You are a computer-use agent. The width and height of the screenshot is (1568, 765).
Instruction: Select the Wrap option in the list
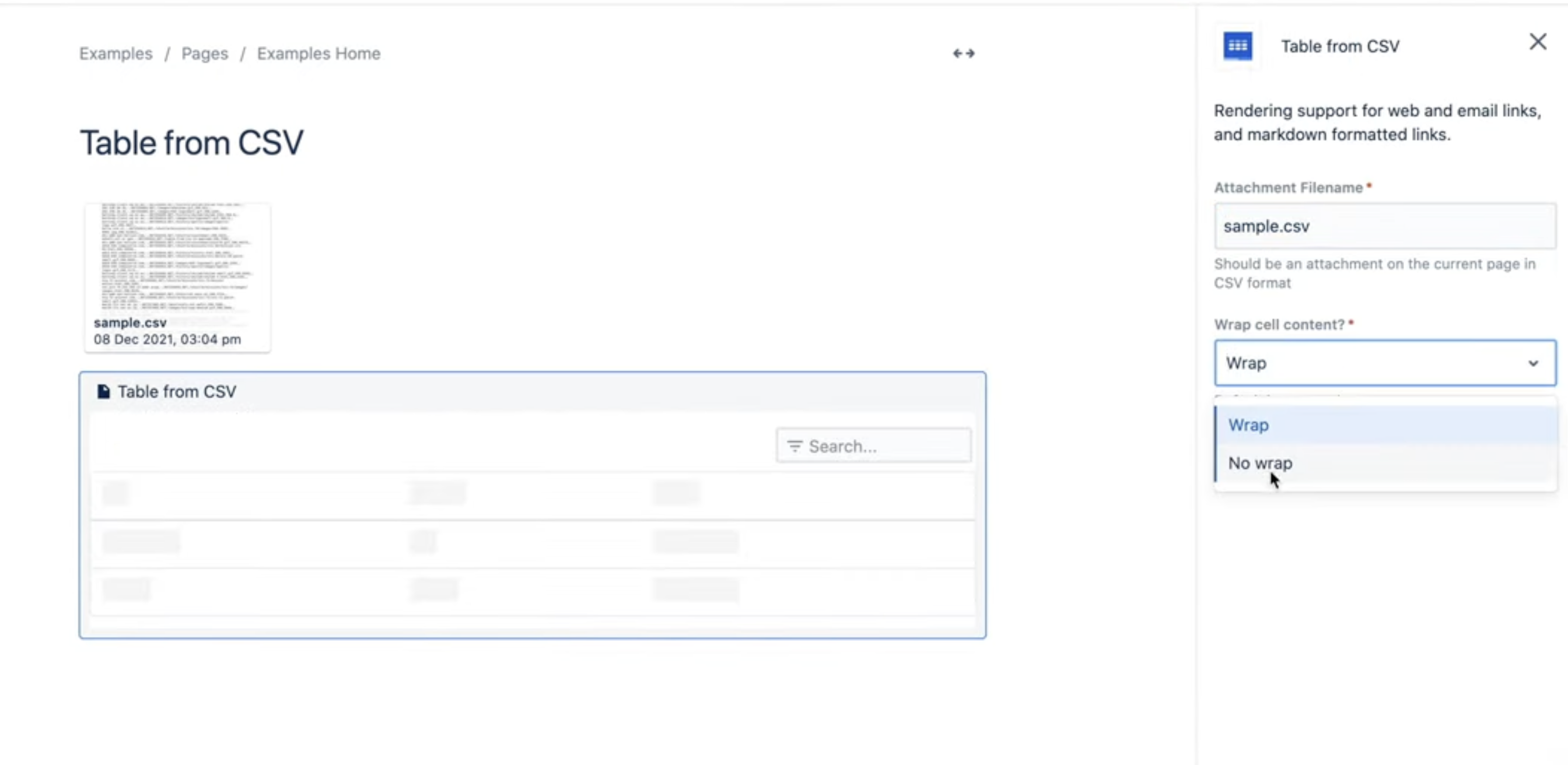coord(1385,425)
